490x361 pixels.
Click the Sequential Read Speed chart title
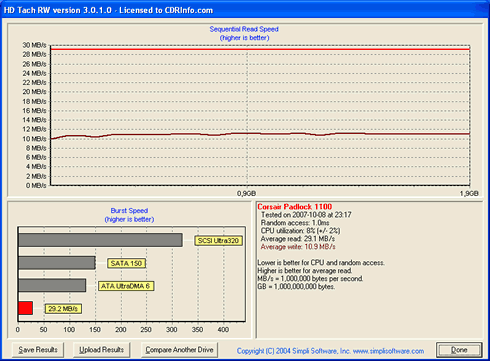244,29
